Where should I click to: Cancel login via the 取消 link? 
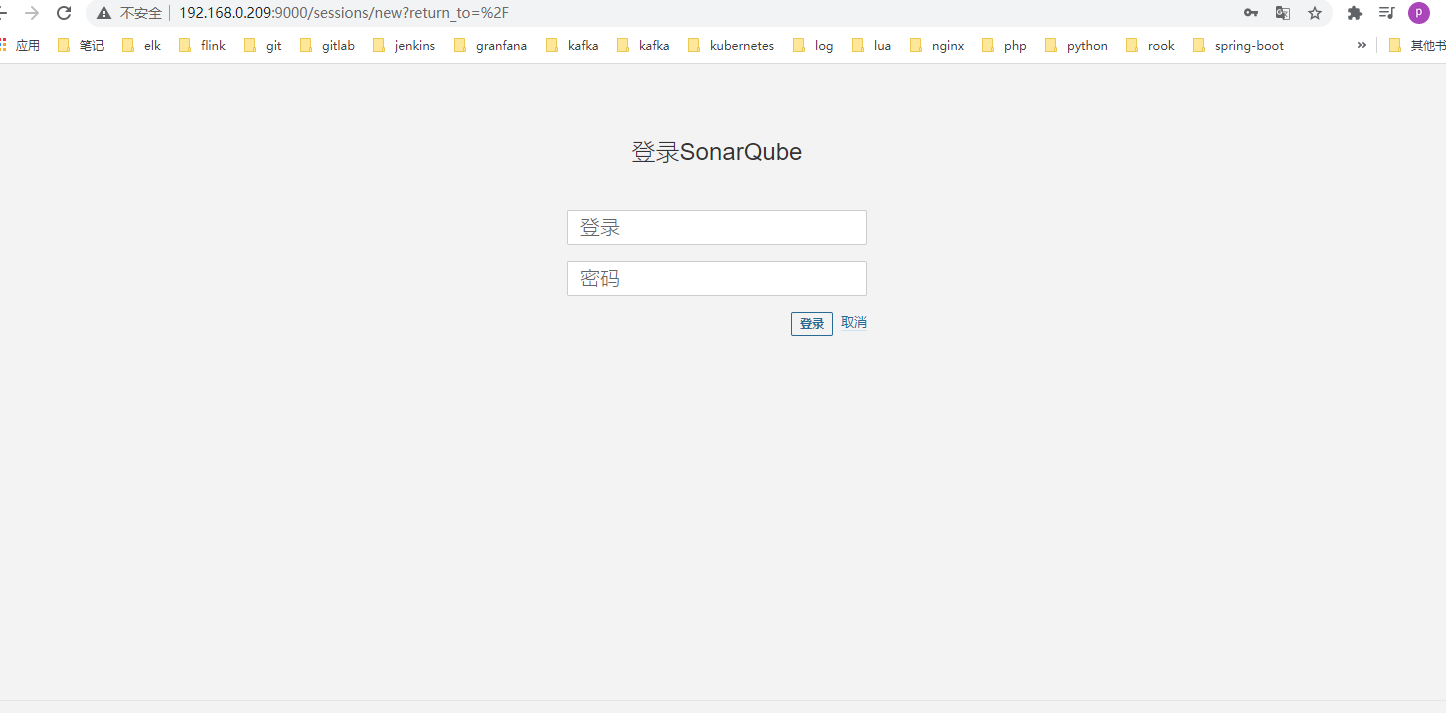854,322
